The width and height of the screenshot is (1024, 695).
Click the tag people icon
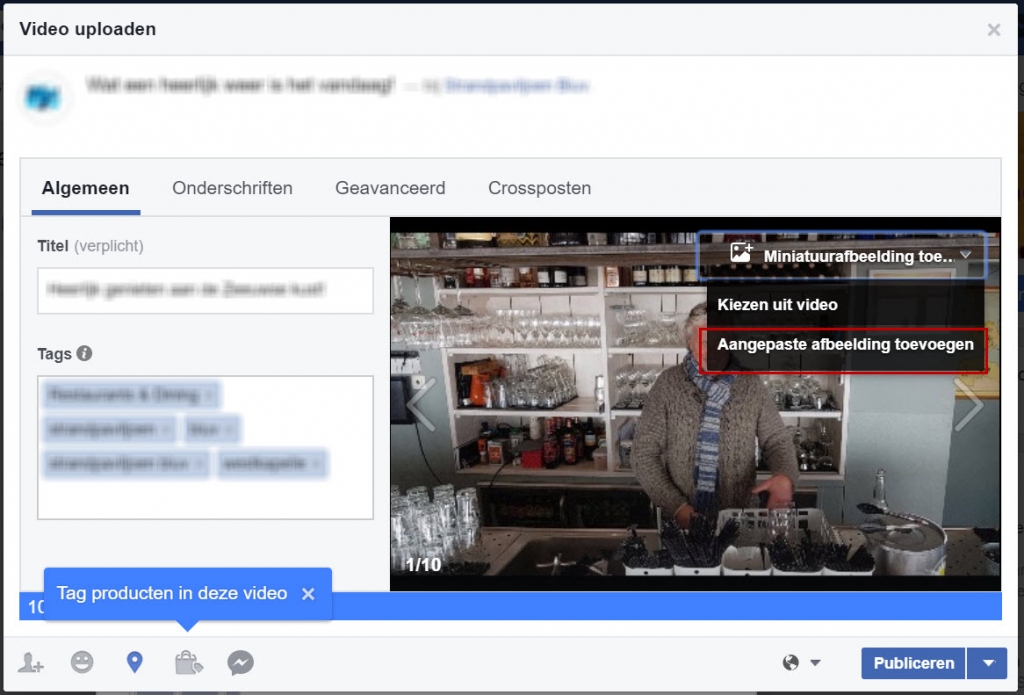point(30,662)
